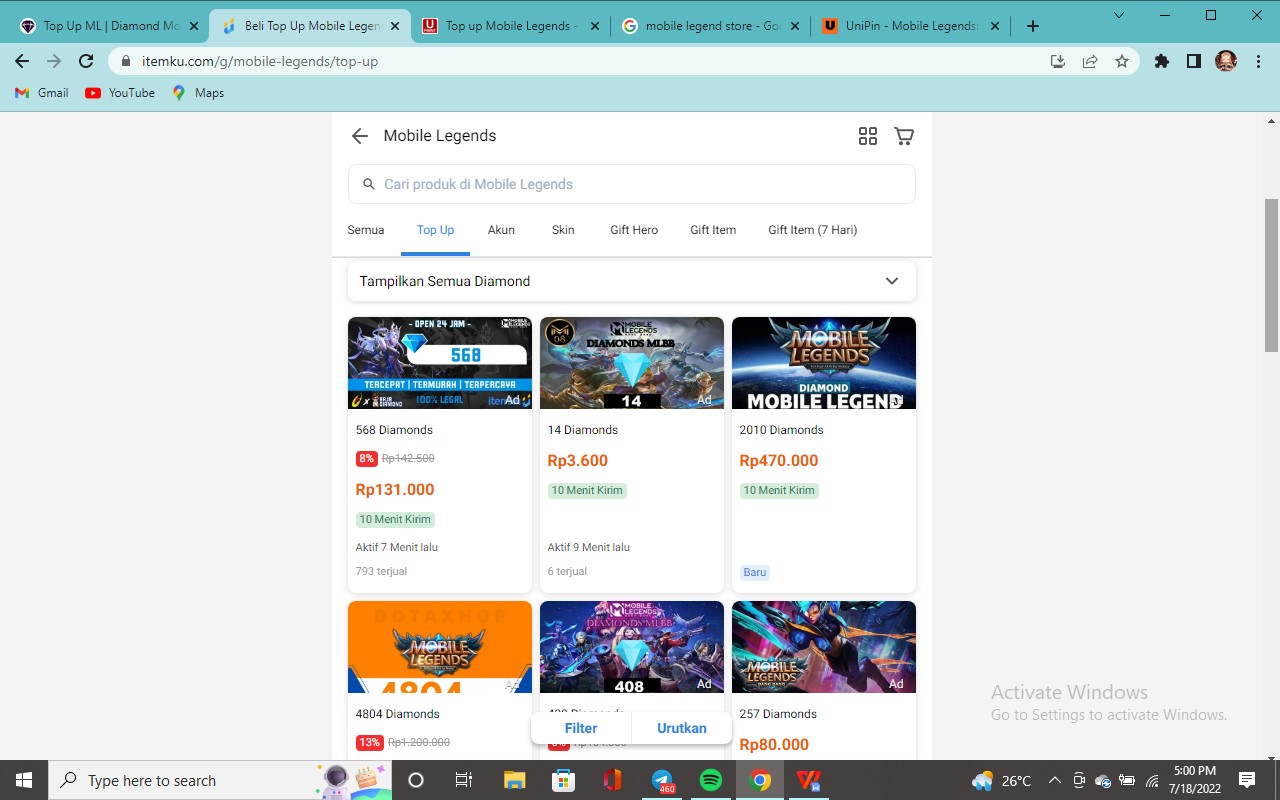This screenshot has height=800, width=1280.
Task: Open the Extensions puzzle icon
Action: click(1162, 61)
